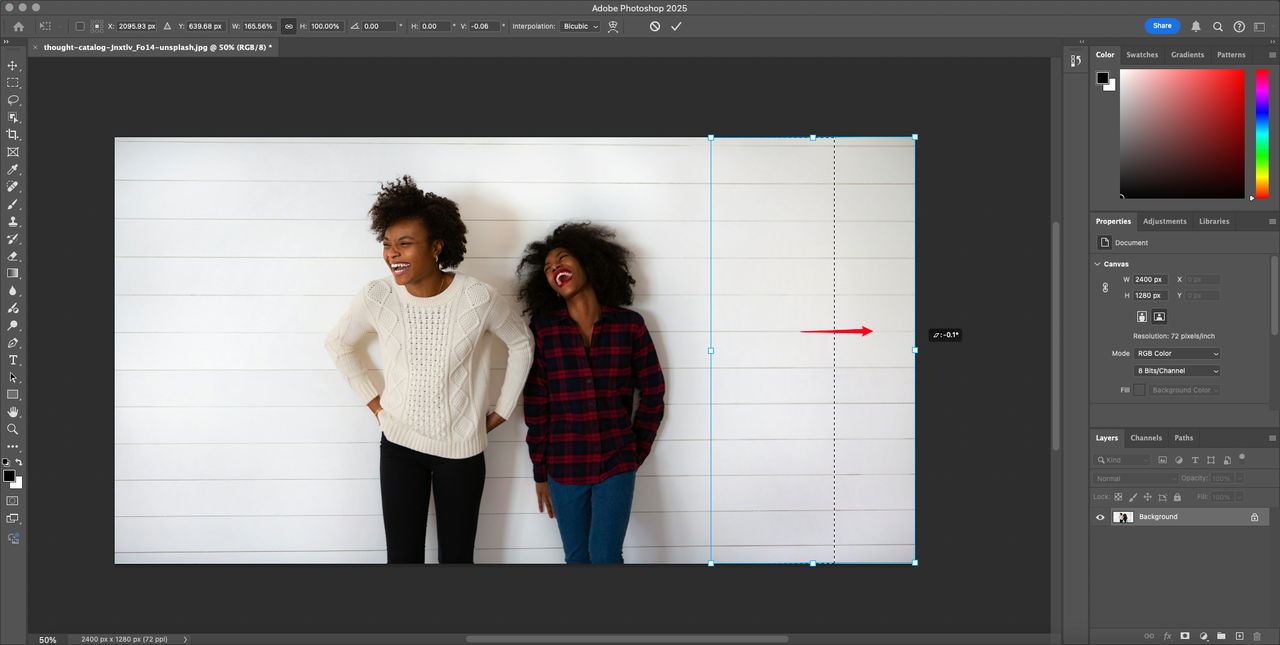Open the Interpolation Bicubic dropdown
Screen dimensions: 1280x645
coord(581,26)
